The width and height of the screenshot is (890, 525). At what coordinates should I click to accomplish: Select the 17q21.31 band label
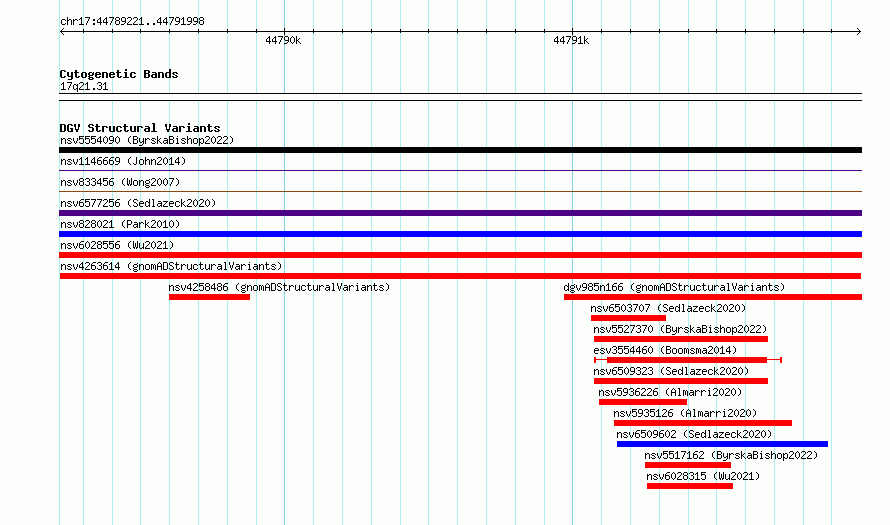coord(84,86)
